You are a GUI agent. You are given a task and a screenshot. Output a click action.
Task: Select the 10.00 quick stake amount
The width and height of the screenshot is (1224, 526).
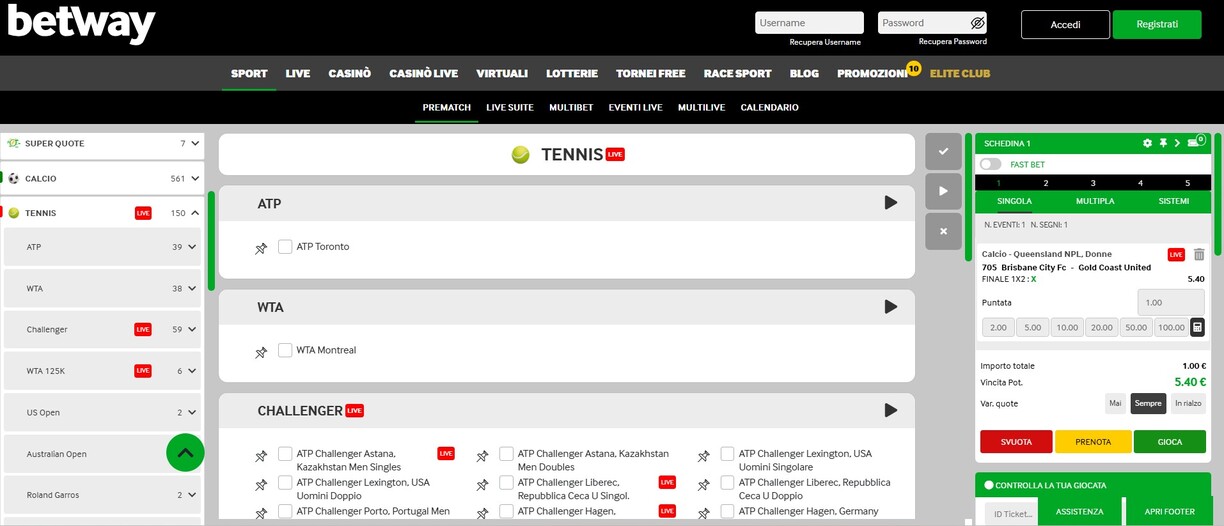point(1067,327)
